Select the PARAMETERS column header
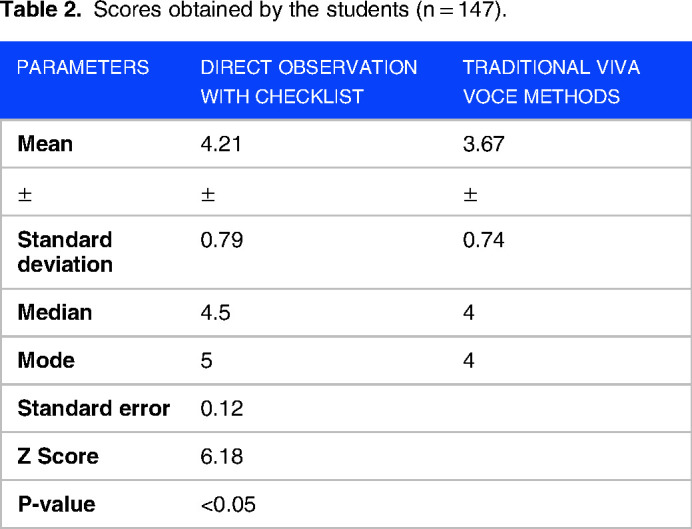Viewport: 692px width, 529px height. pyautogui.click(x=83, y=68)
